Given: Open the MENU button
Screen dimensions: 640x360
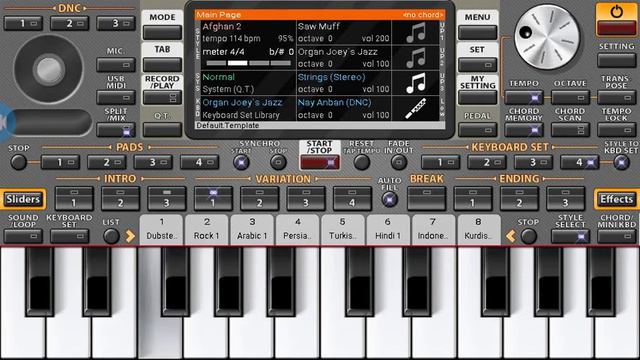Looking at the screenshot, I should coord(478,32).
